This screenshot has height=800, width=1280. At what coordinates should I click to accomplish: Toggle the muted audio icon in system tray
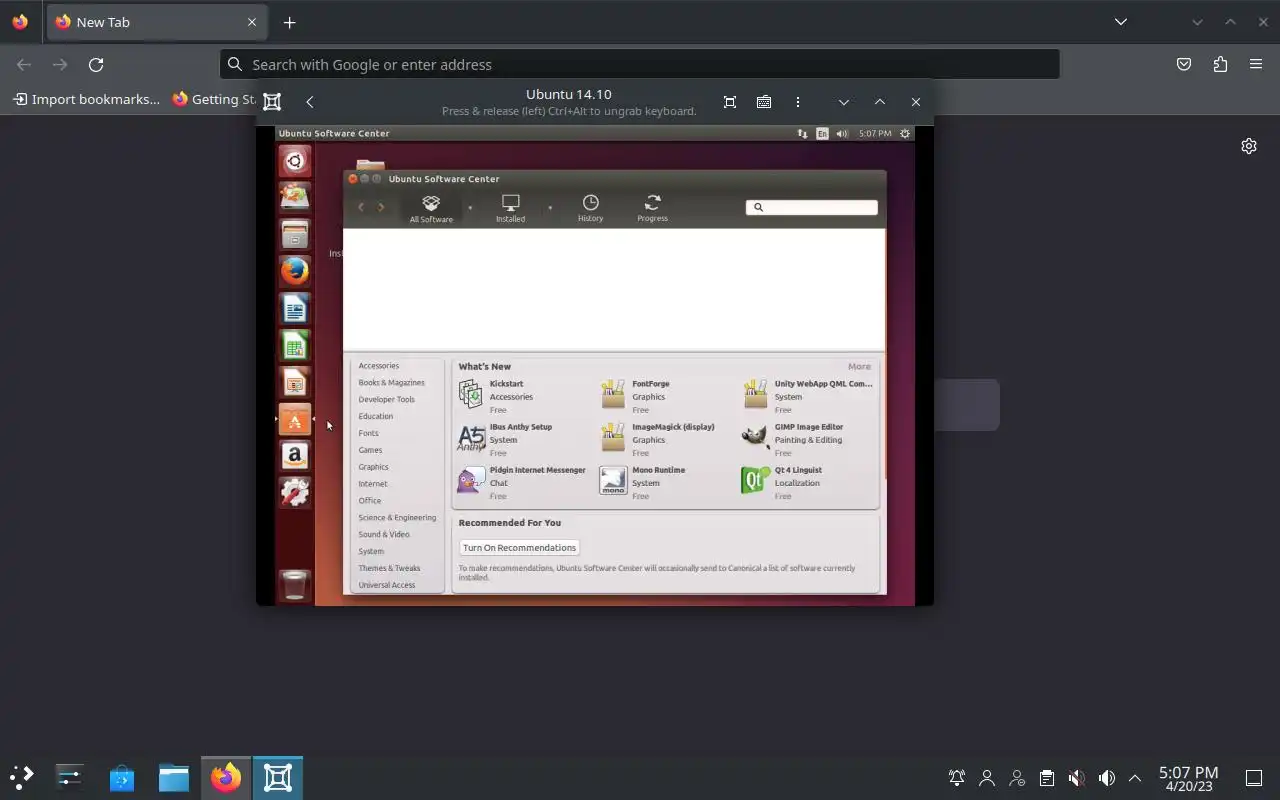1076,778
